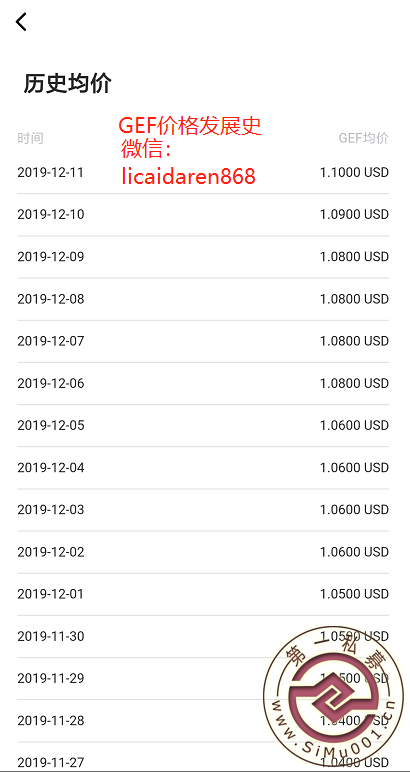Tap the 2019-12-01 row
The image size is (410, 772).
203,594
